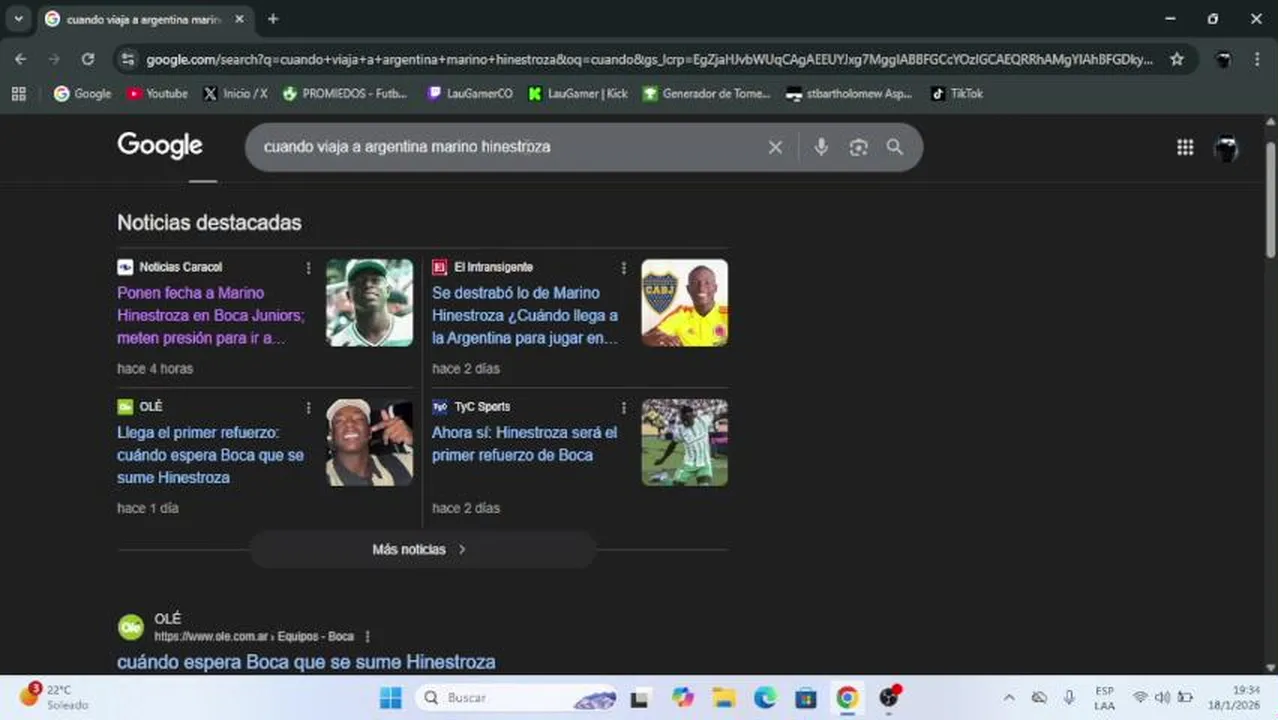Click the magnifying glass search button
The width and height of the screenshot is (1278, 720).
pyautogui.click(x=895, y=147)
